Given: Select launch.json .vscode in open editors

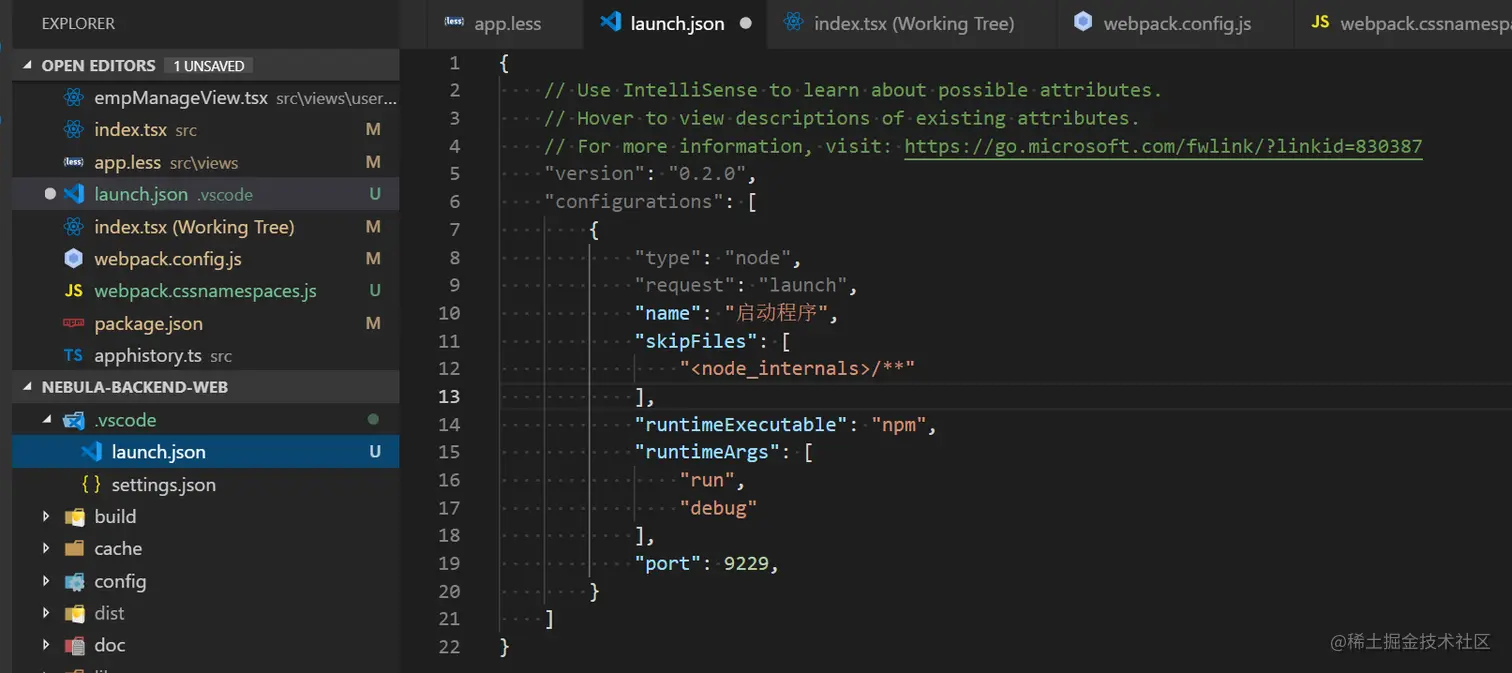Looking at the screenshot, I should [206, 194].
